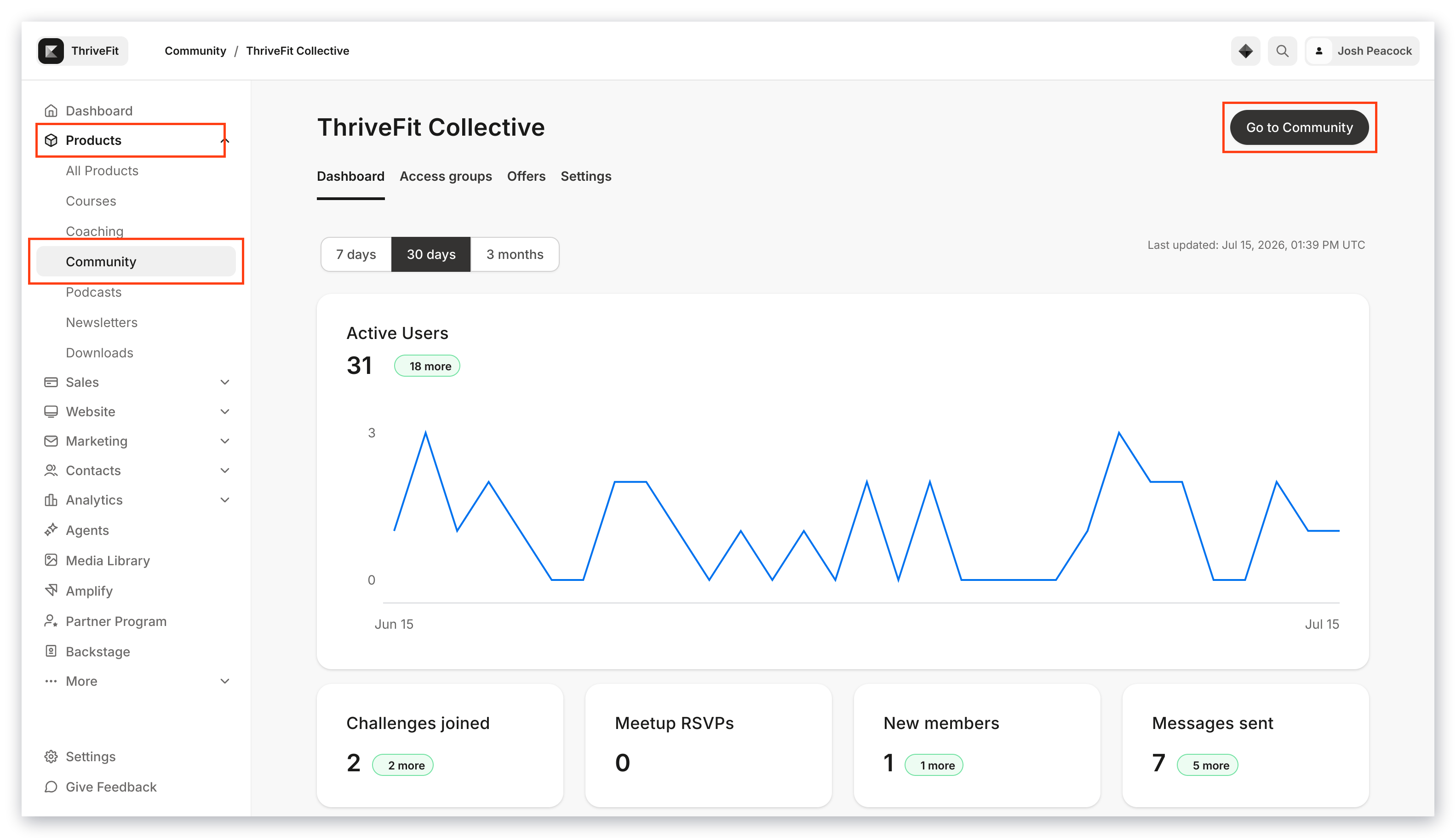Select the 3 months range
The width and height of the screenshot is (1456, 838).
[x=515, y=254]
